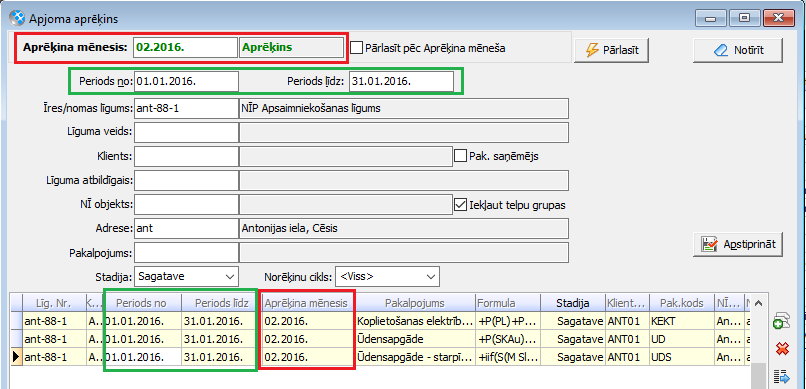This screenshot has height=389, width=806.
Task: Click the list with blue arrow icon
Action: tap(782, 376)
